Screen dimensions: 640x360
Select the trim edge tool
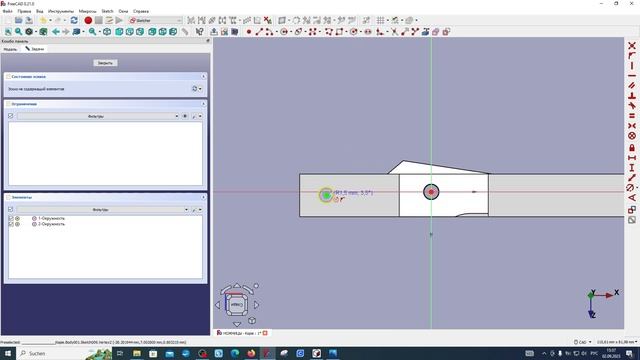coord(394,31)
